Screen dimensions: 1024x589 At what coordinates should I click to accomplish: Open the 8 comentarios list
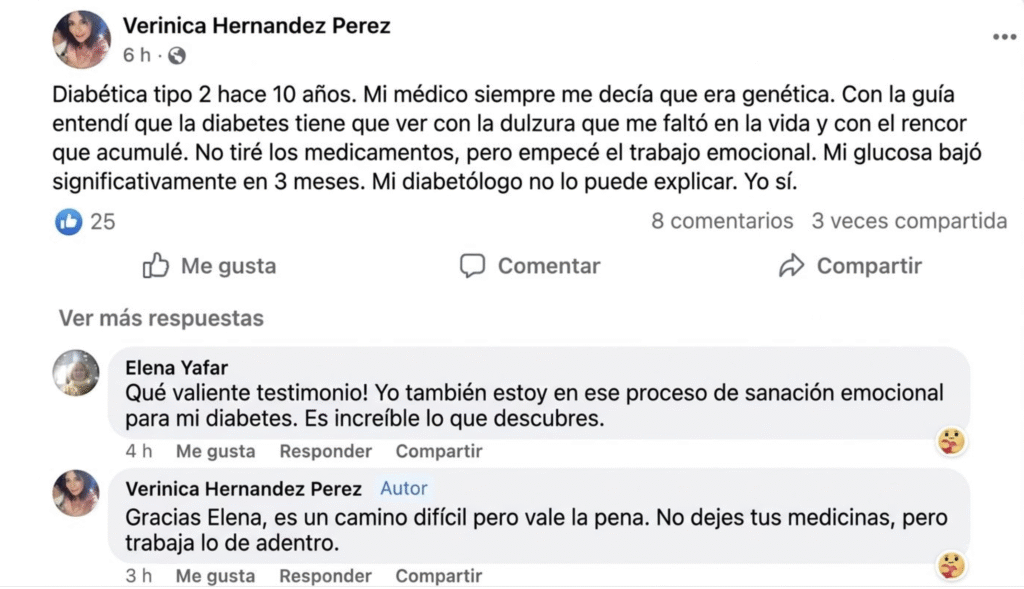(x=722, y=221)
